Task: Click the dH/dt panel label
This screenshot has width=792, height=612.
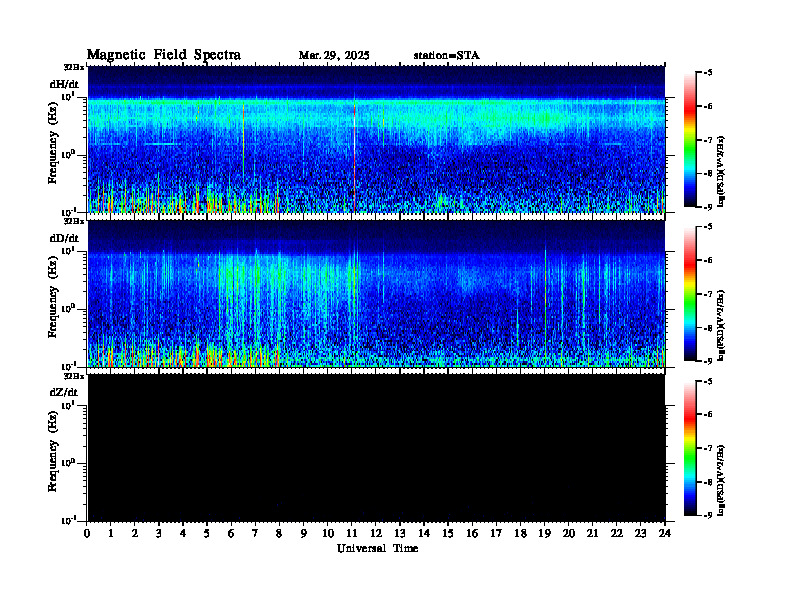Action: (64, 84)
